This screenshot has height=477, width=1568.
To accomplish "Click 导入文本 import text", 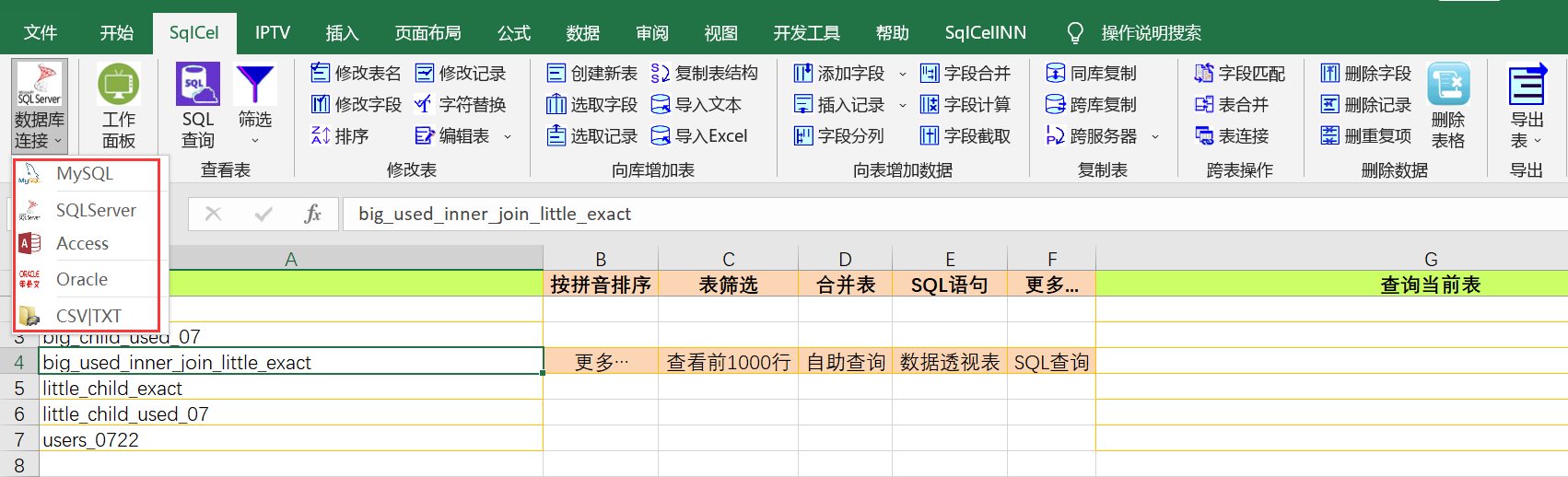I will (696, 104).
